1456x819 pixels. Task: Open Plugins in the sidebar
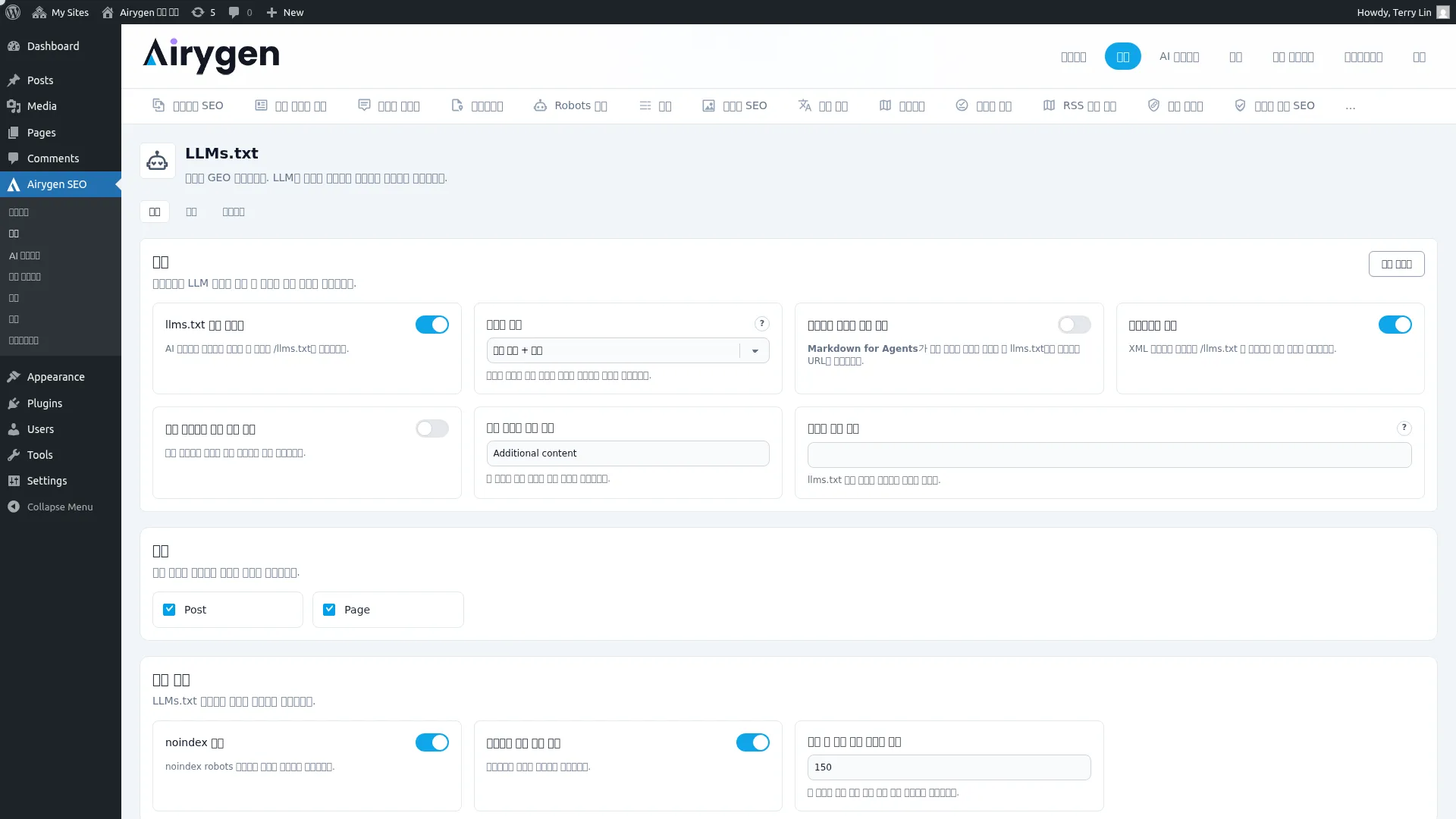[61, 403]
